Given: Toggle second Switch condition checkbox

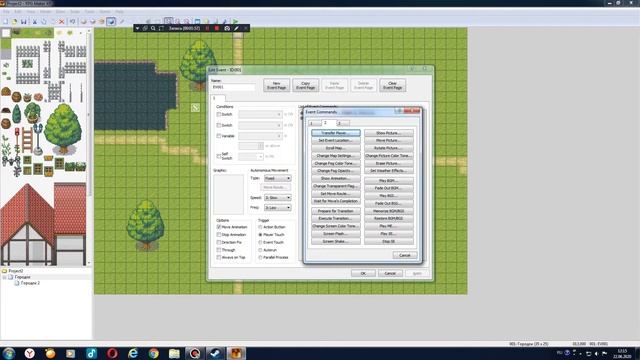Looking at the screenshot, I should (219, 125).
